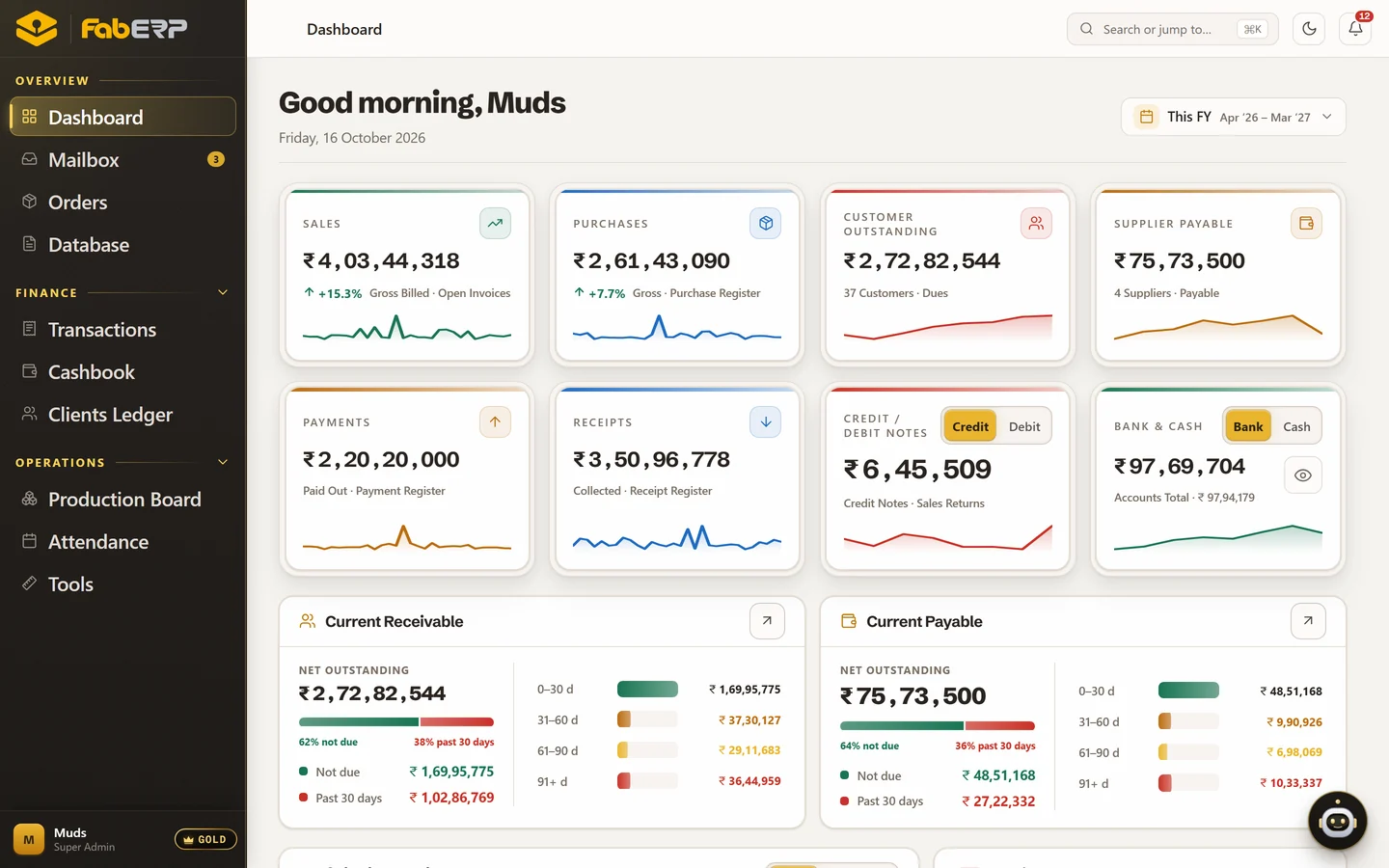Go to Dashboard in sidebar
1389x868 pixels.
[123, 117]
